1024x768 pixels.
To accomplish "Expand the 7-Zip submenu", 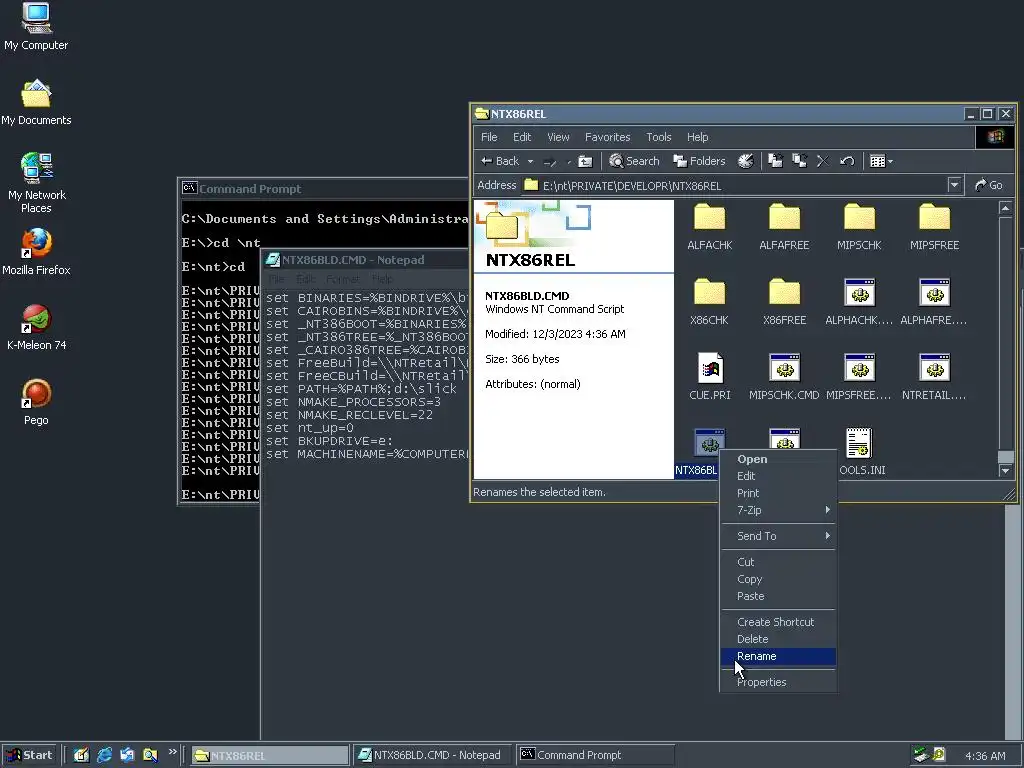I will click(x=778, y=510).
